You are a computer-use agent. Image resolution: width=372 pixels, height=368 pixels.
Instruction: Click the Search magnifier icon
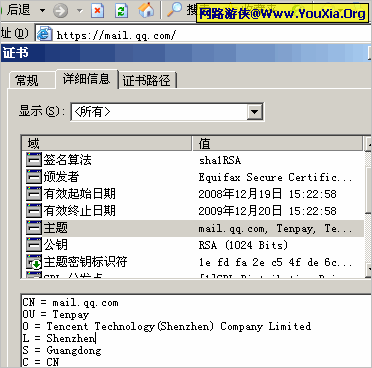tap(174, 10)
